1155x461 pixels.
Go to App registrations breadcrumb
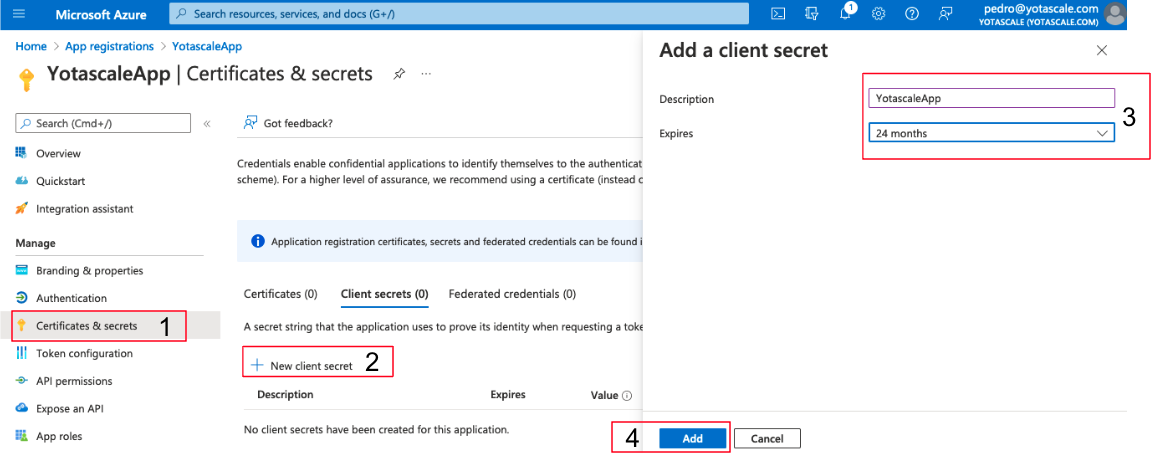[109, 46]
